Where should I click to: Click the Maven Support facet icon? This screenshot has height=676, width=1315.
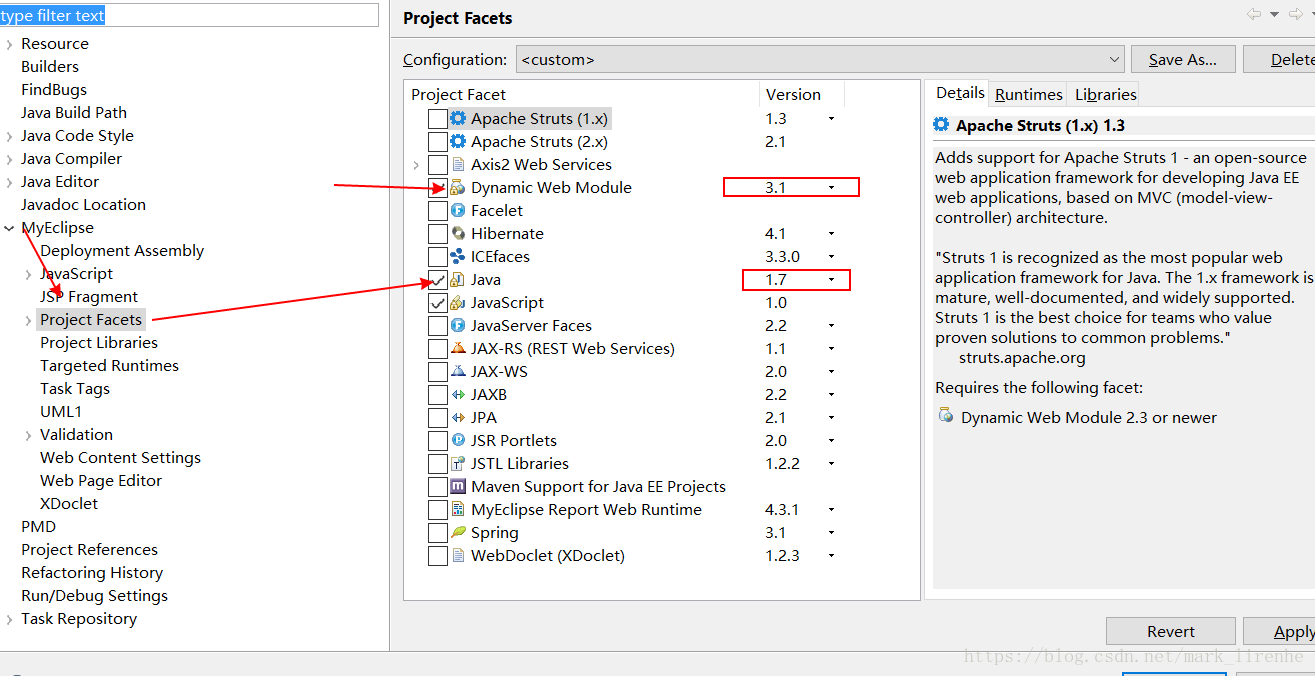458,486
